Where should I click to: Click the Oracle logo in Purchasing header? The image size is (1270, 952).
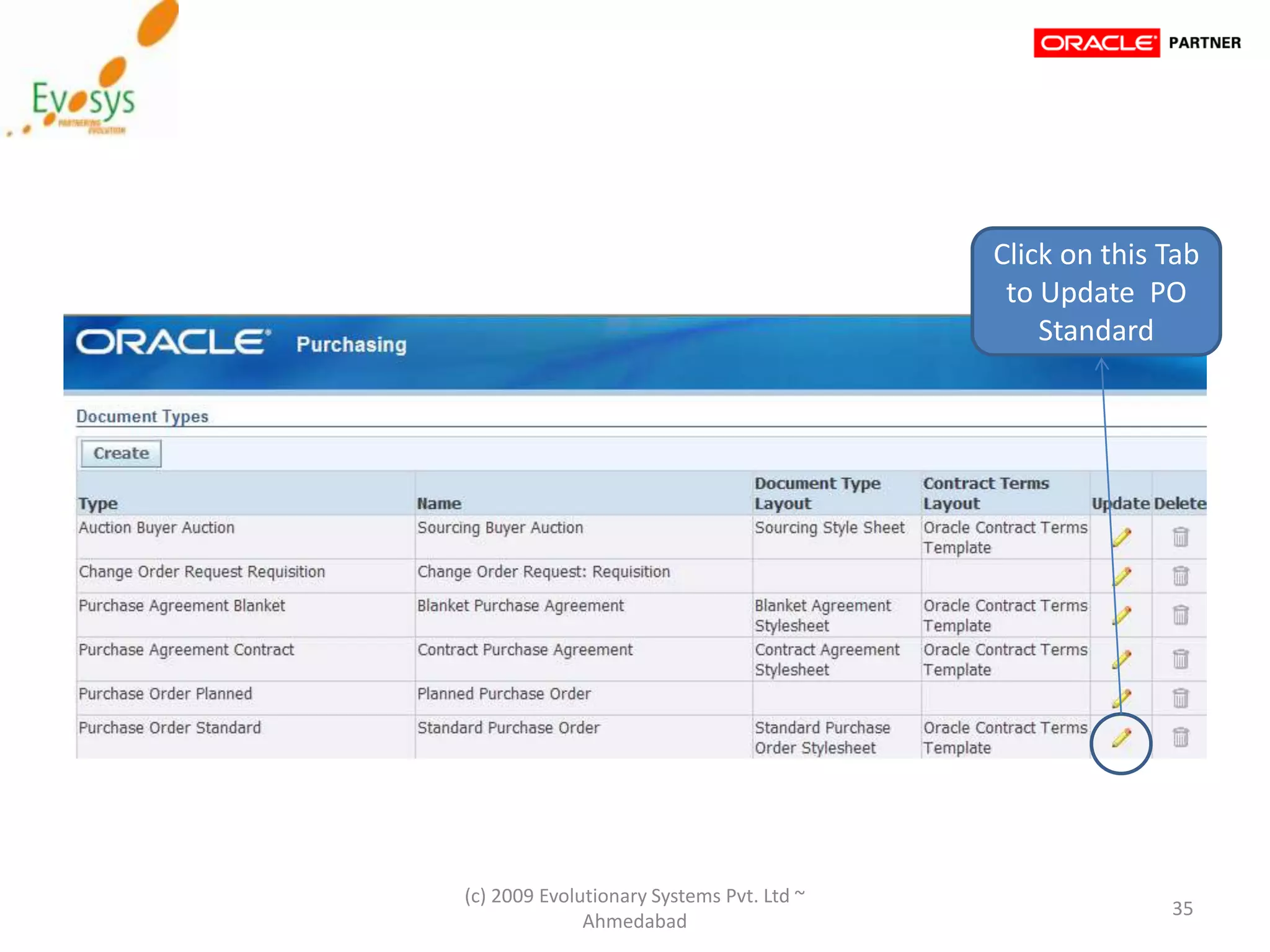(x=173, y=342)
